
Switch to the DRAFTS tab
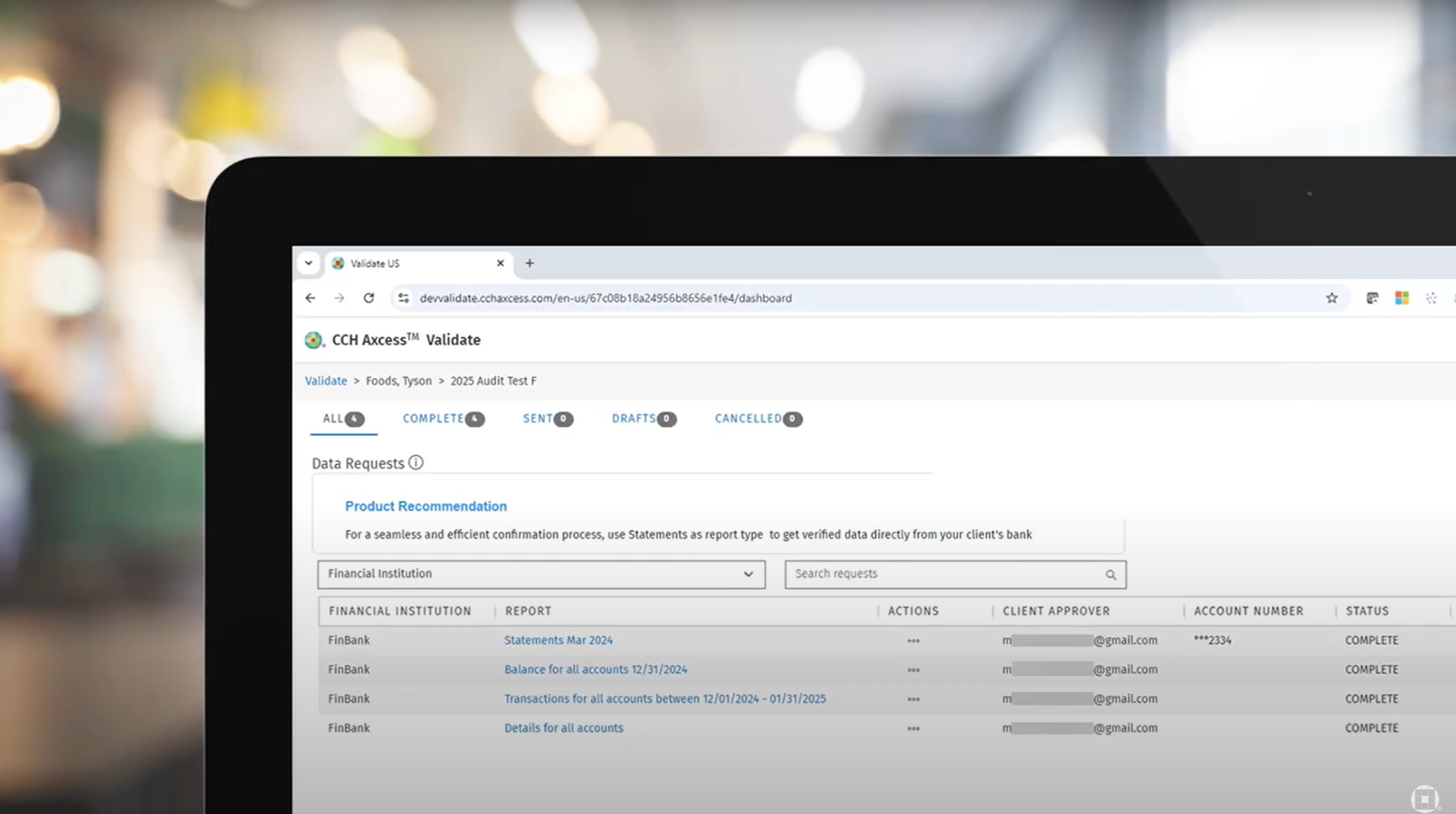tap(635, 418)
